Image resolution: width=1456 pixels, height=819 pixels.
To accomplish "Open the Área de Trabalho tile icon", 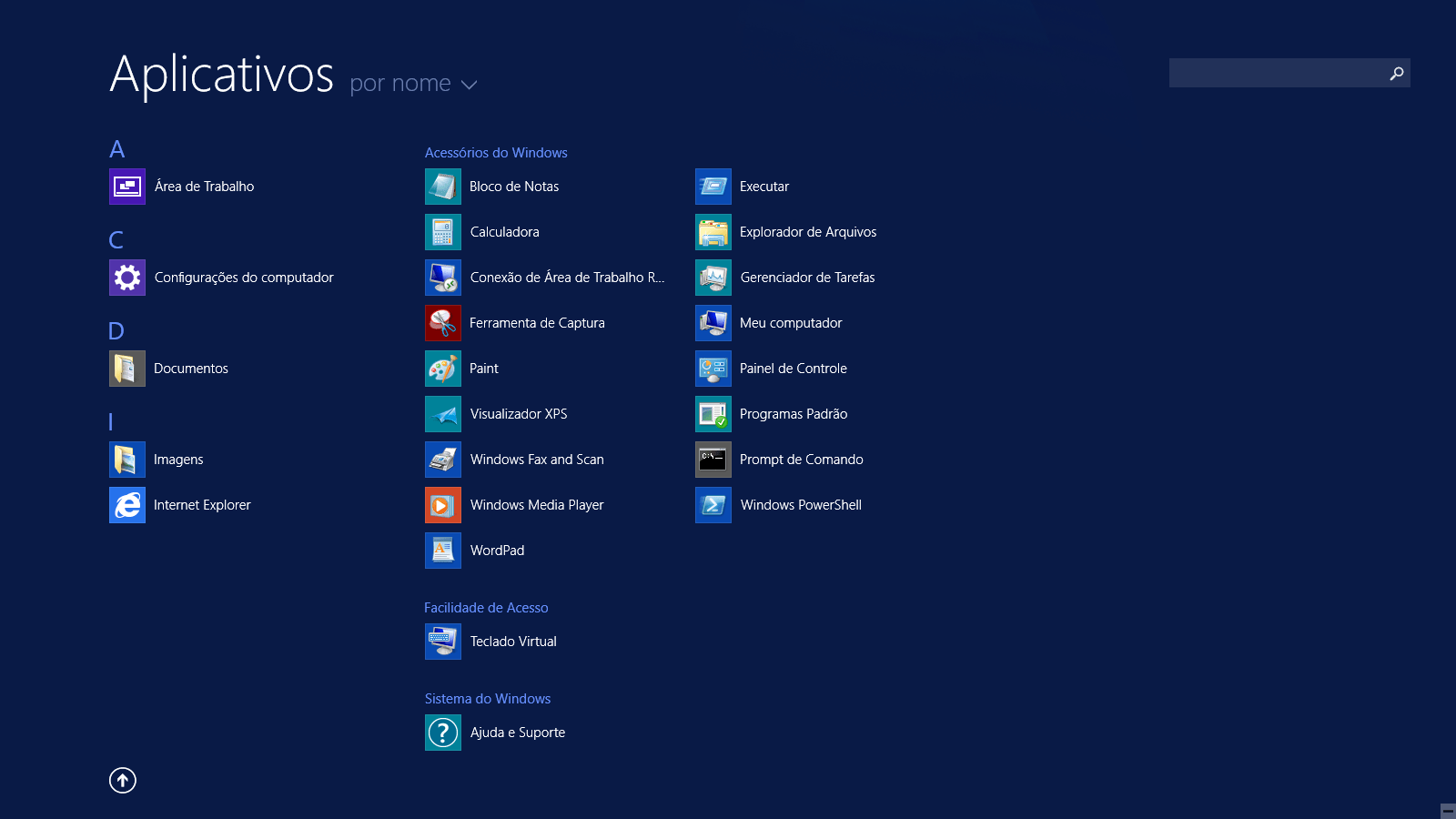I will click(127, 187).
